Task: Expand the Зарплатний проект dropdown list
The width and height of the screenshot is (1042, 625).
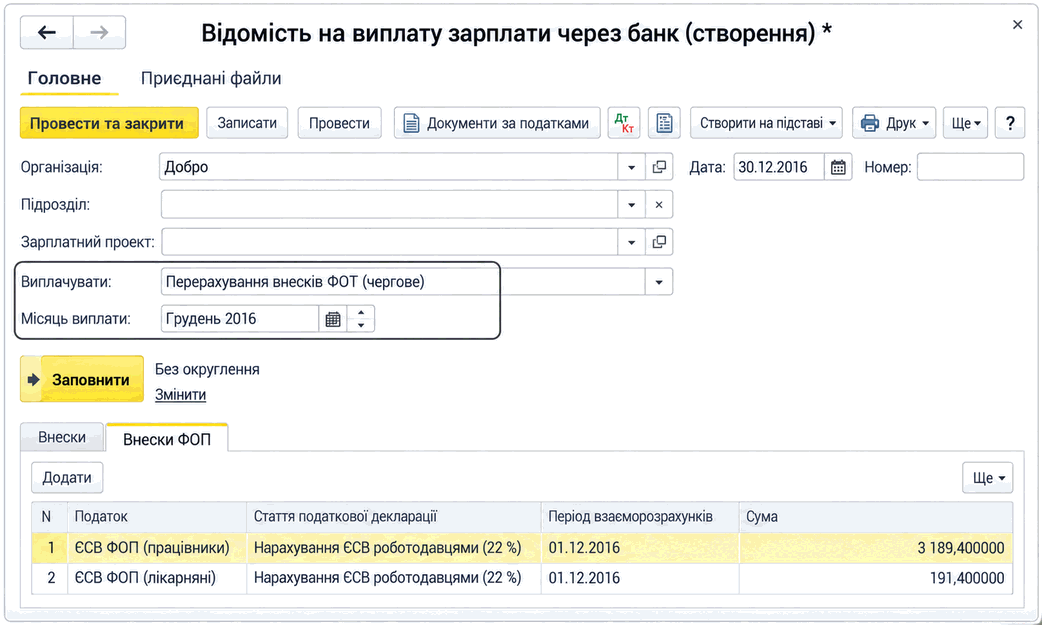Action: coord(631,242)
